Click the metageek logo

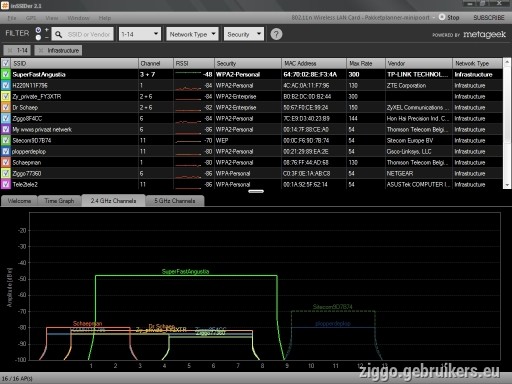484,34
